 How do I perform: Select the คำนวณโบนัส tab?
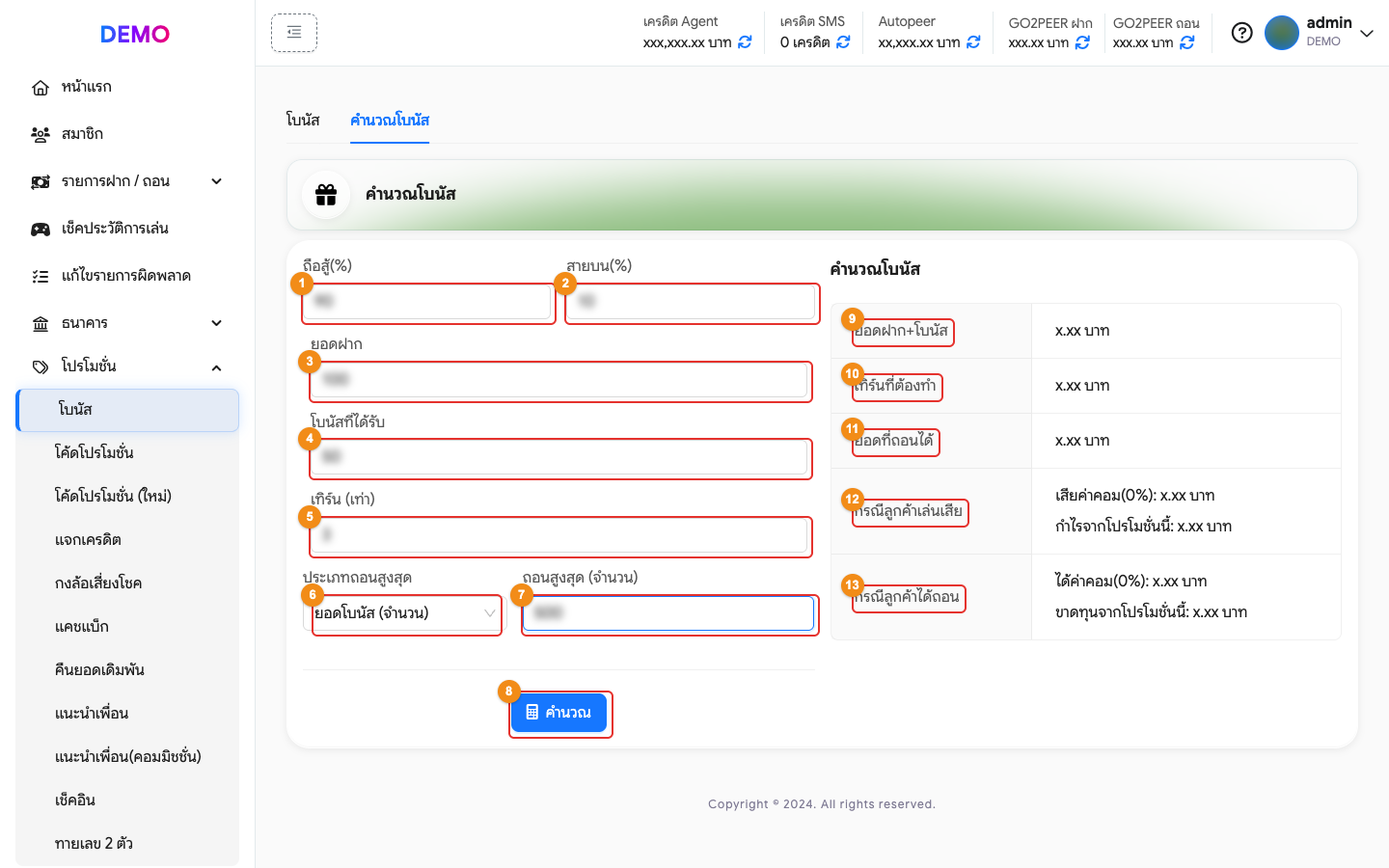tap(390, 120)
